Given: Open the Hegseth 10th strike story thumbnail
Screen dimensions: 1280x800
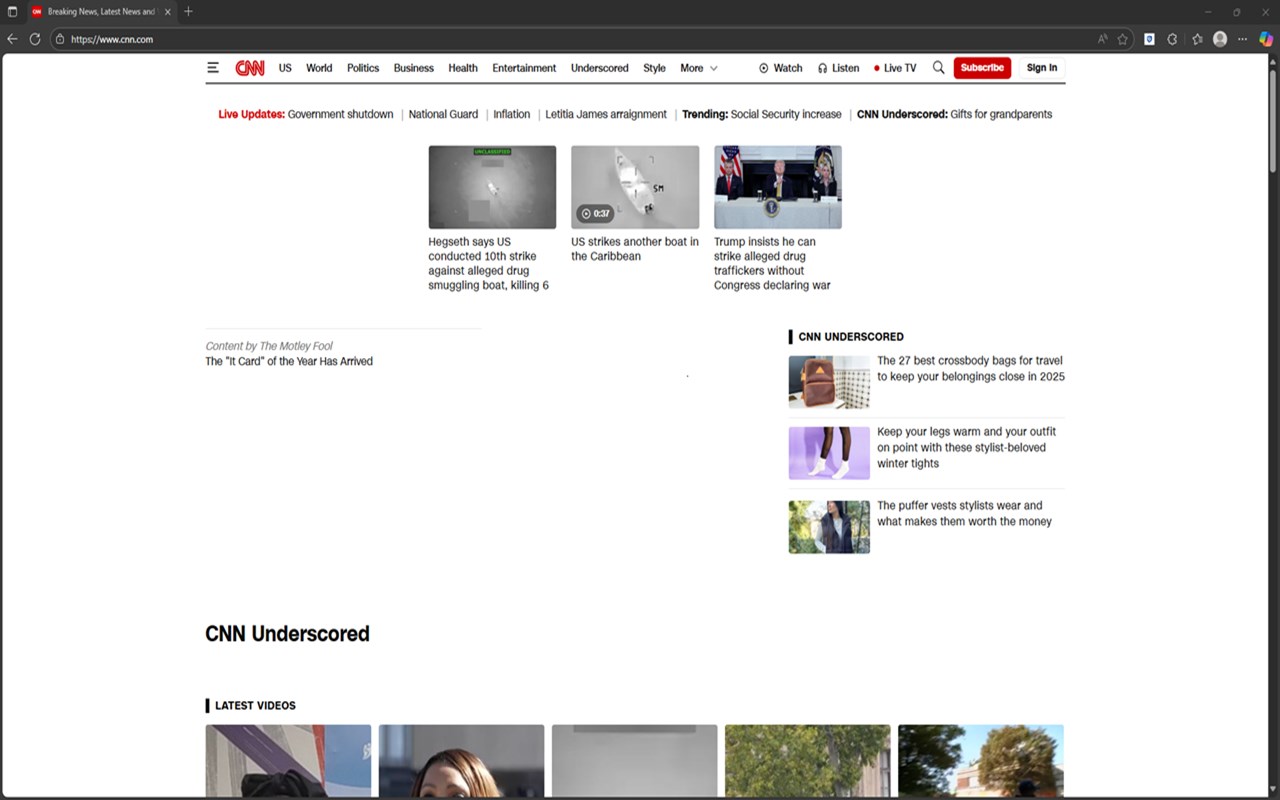Looking at the screenshot, I should [492, 187].
